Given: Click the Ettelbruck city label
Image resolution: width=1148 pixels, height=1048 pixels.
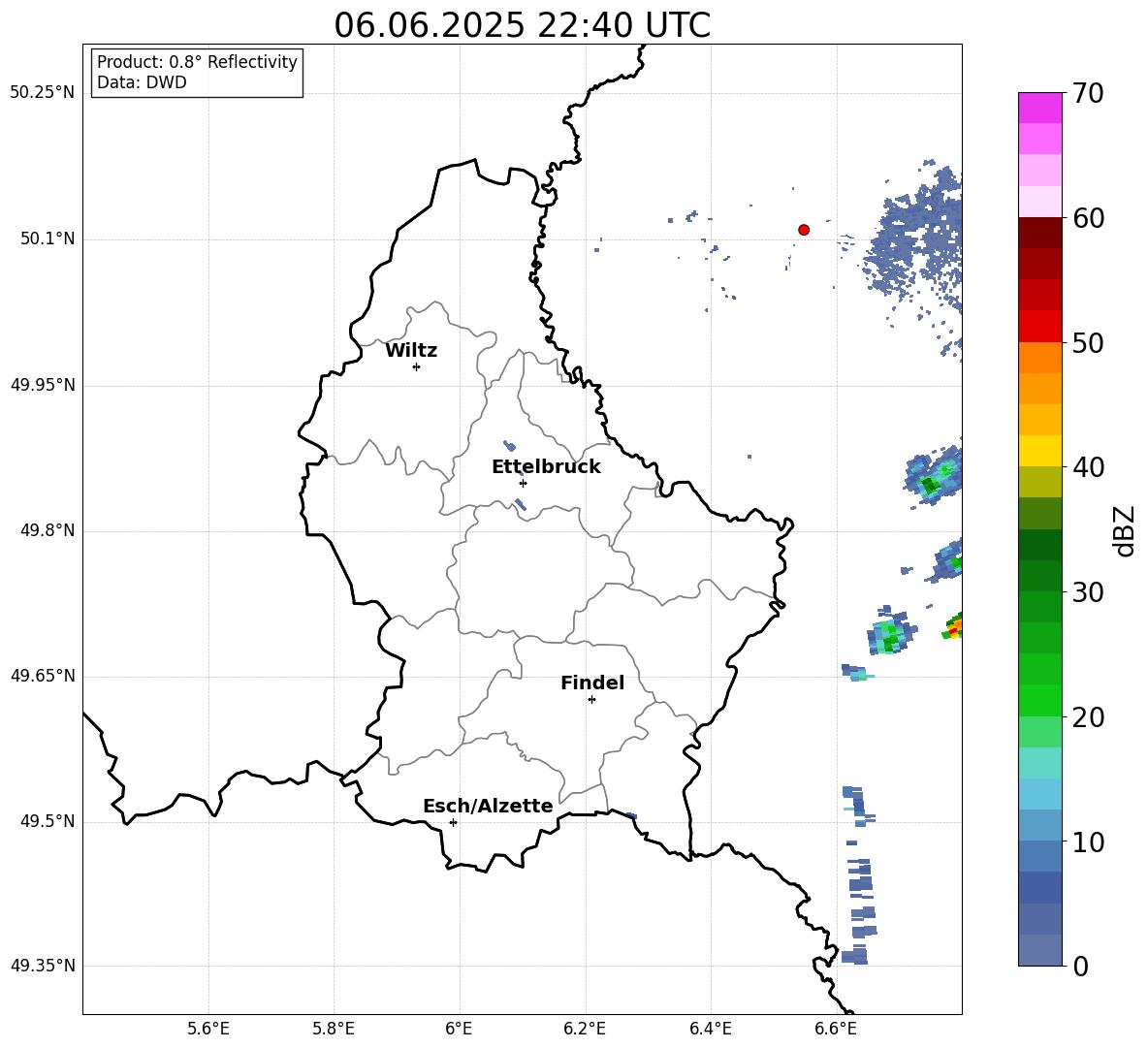Looking at the screenshot, I should [546, 467].
